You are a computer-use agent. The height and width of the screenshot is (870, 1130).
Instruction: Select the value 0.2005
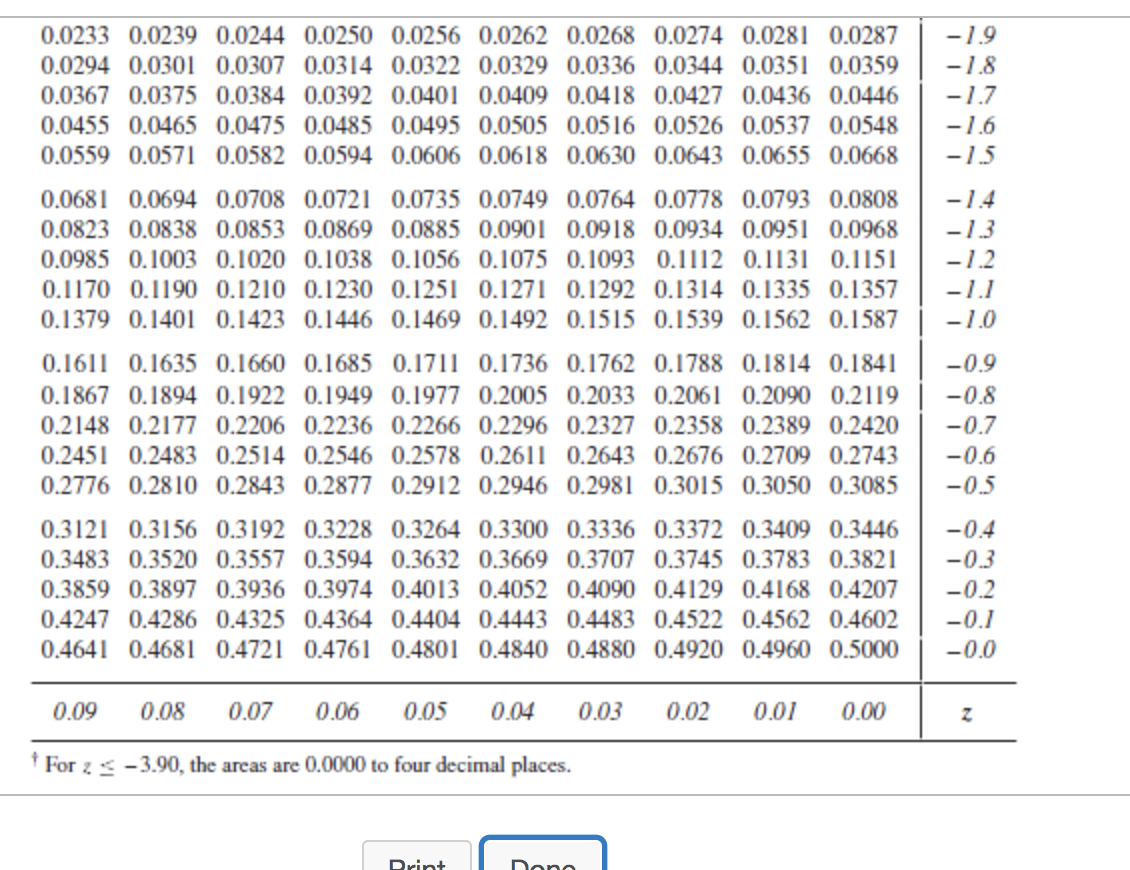click(513, 394)
